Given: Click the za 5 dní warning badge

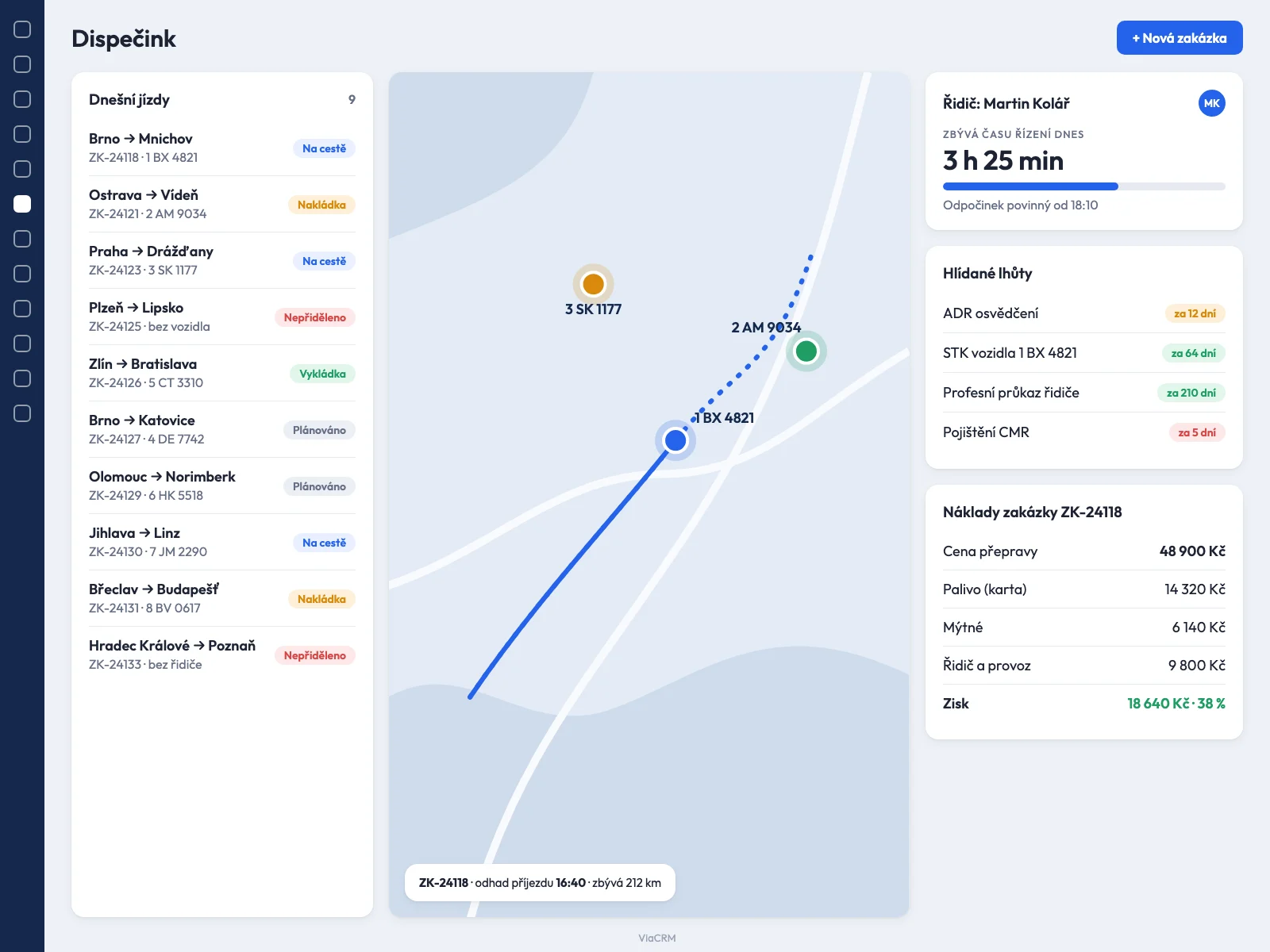Looking at the screenshot, I should tap(1197, 432).
